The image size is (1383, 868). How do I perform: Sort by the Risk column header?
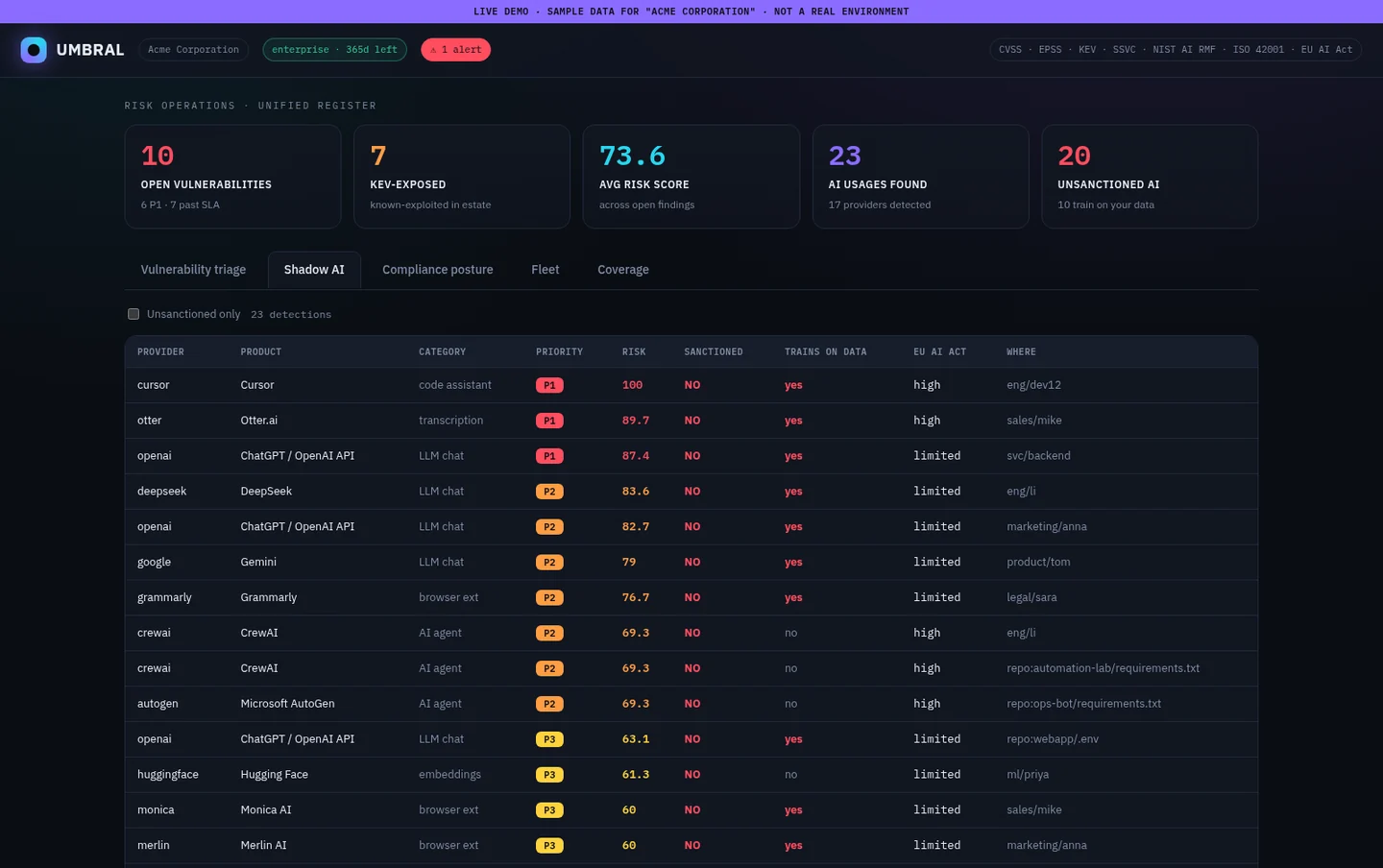tap(634, 352)
